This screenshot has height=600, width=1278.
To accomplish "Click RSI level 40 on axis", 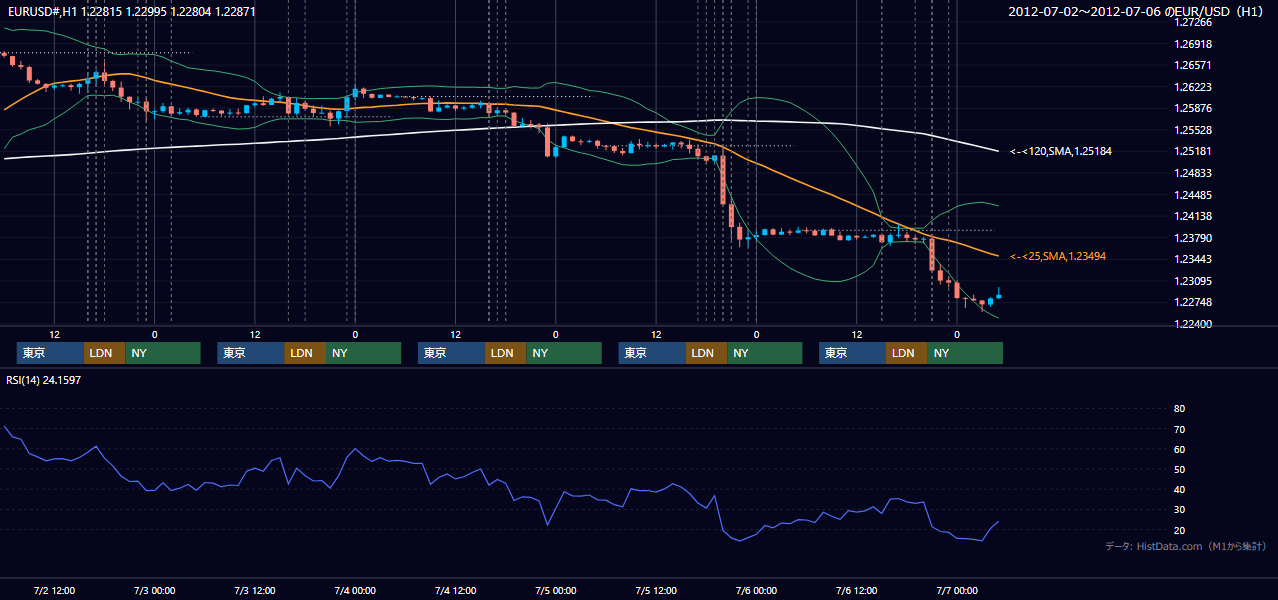I will (1179, 490).
